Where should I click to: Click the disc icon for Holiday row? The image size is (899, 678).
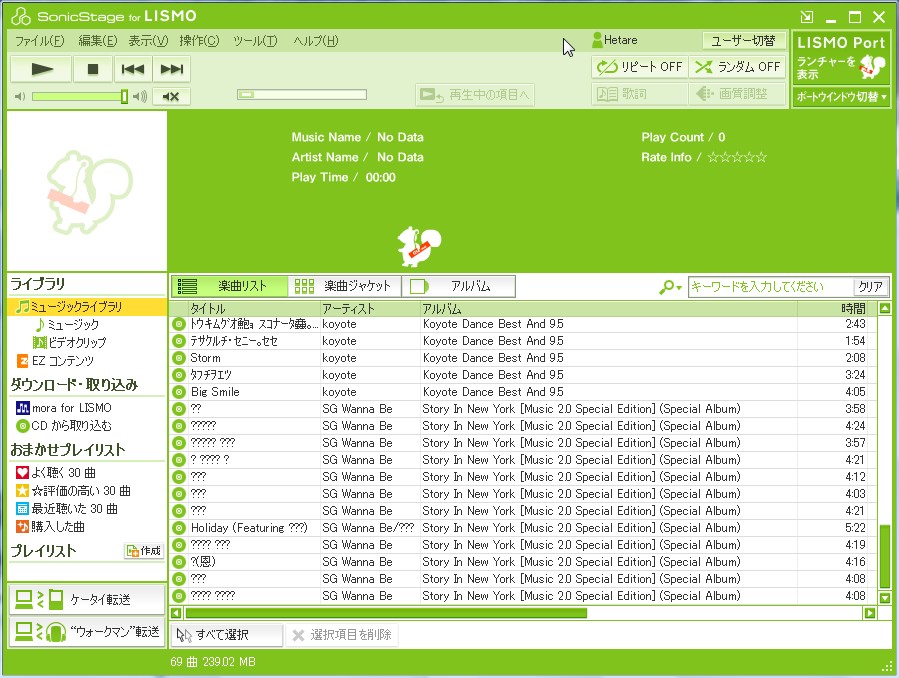[x=179, y=528]
